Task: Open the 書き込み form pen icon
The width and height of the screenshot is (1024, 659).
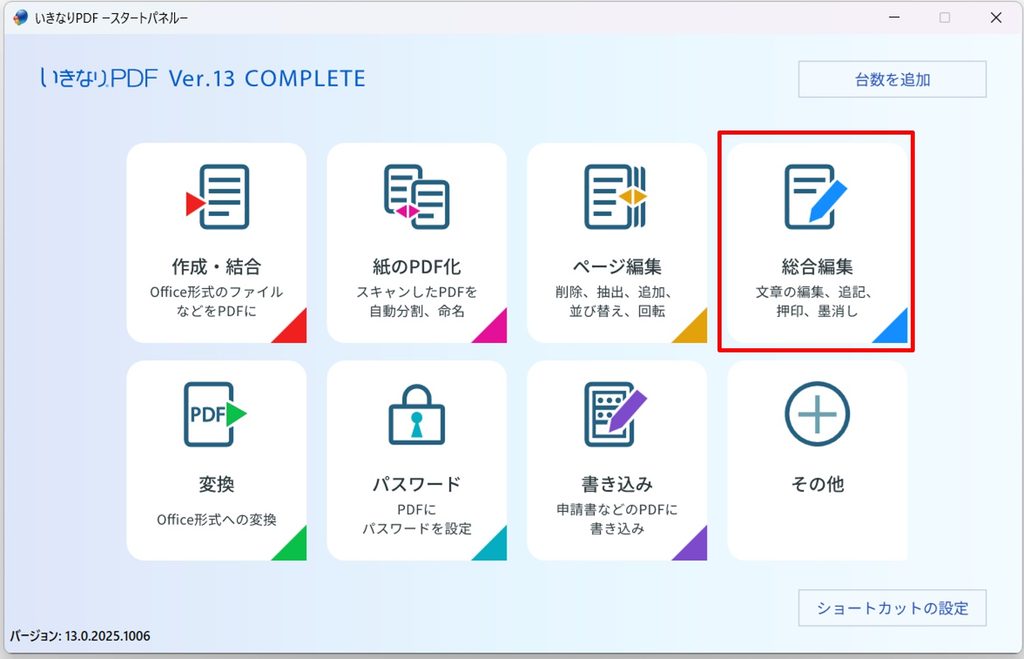Action: tap(616, 414)
